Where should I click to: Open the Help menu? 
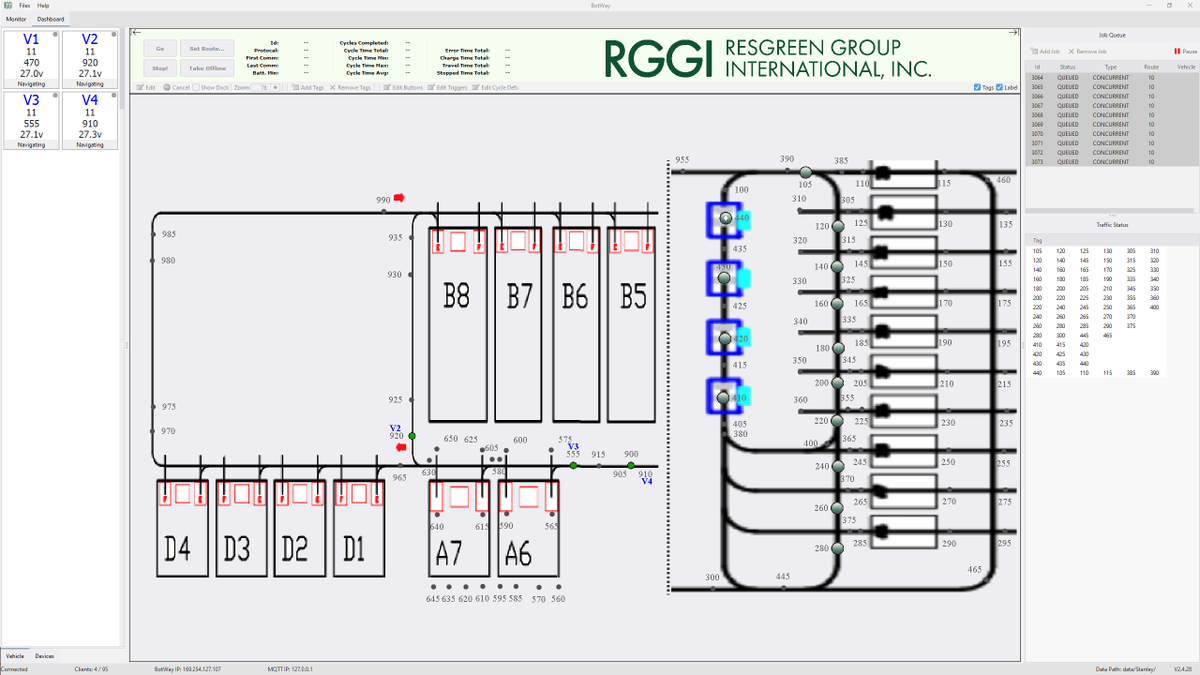point(43,5)
